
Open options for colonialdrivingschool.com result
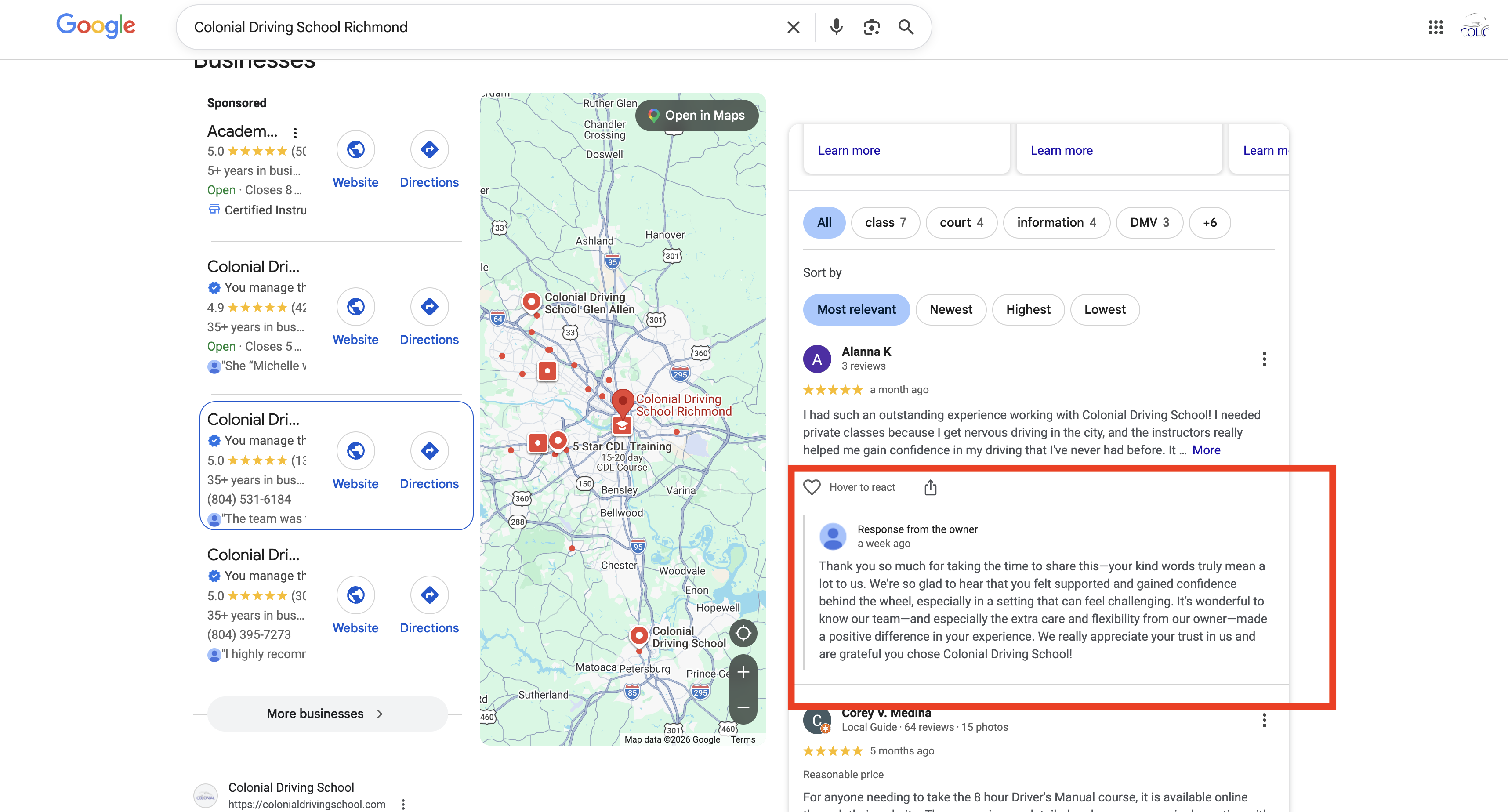(x=403, y=805)
